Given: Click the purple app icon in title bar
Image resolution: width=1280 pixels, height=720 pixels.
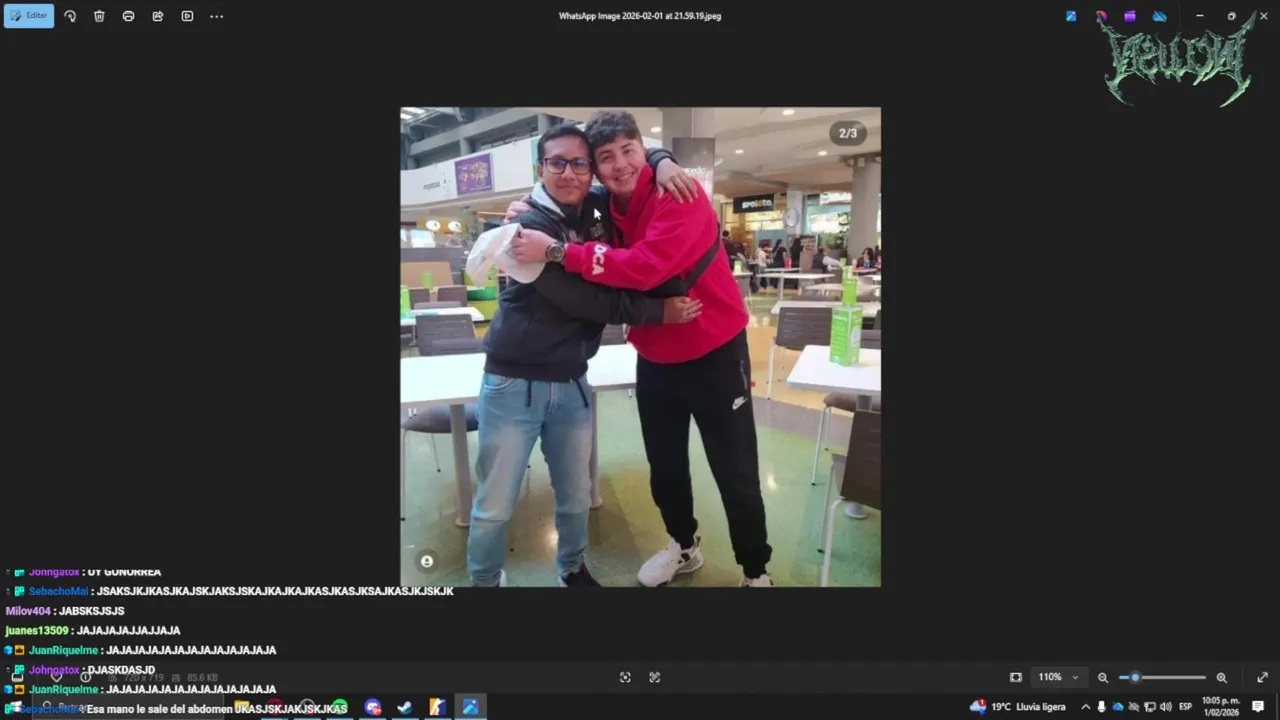Looking at the screenshot, I should [1130, 16].
